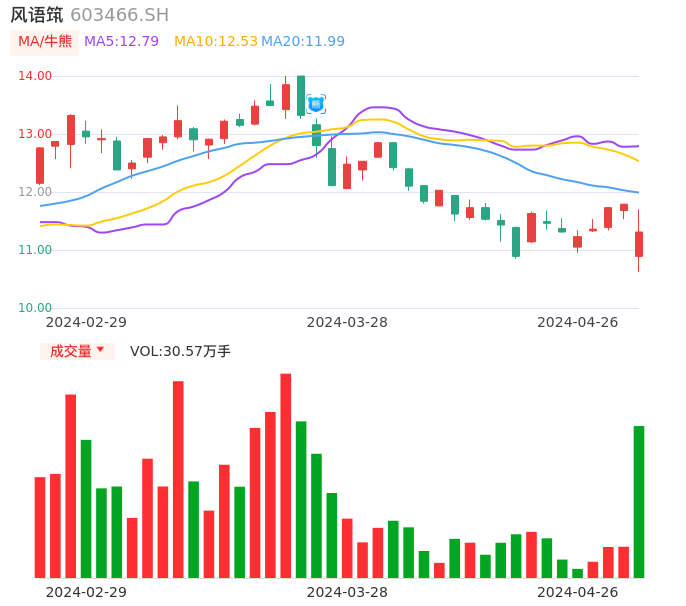
Task: Click the 12.00 price axis label
Action: tap(36, 192)
